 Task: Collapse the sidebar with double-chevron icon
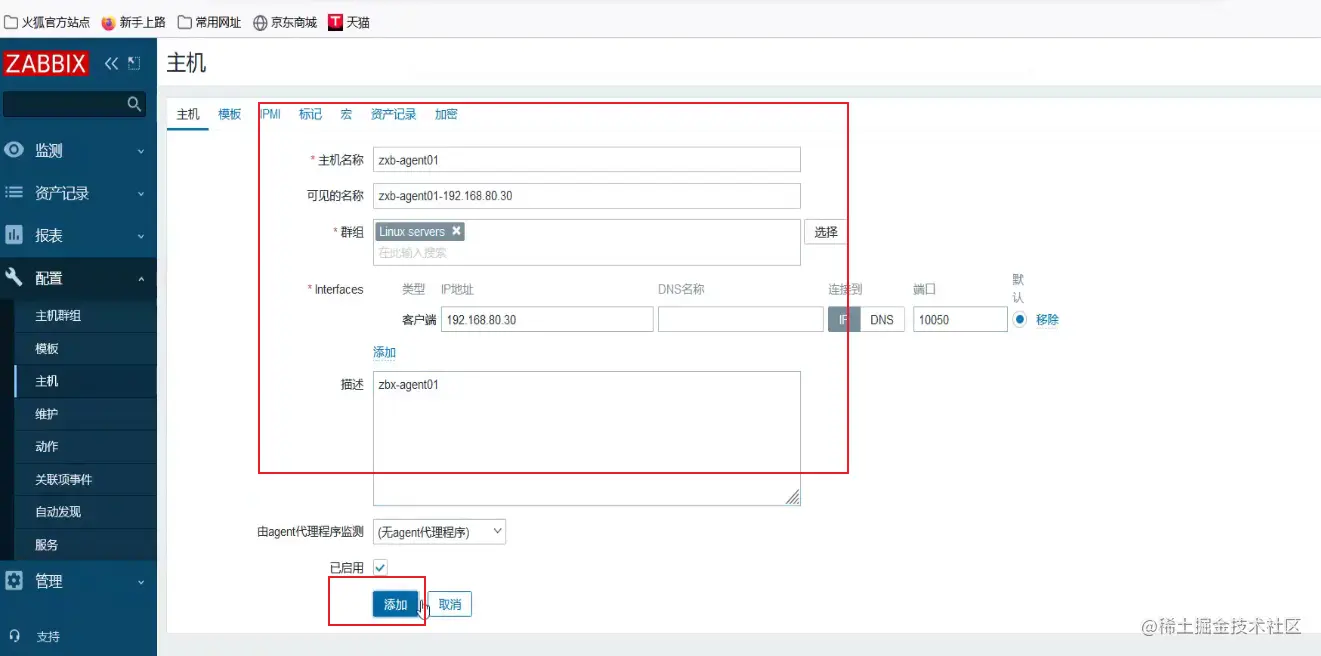coord(111,63)
